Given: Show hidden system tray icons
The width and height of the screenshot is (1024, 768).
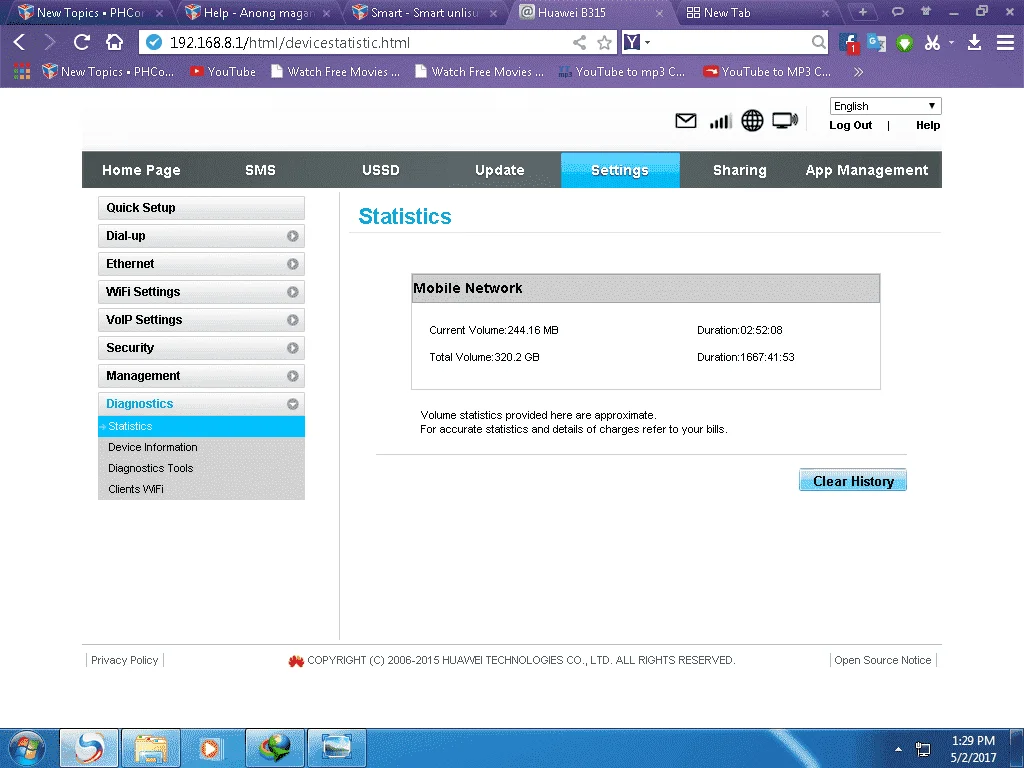Looking at the screenshot, I should 899,749.
